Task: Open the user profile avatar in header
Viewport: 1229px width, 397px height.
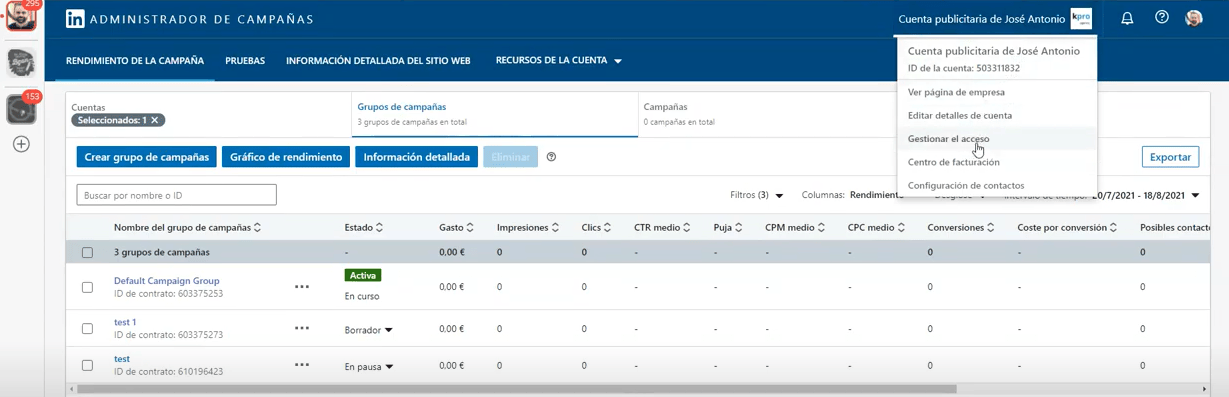Action: coord(1194,18)
